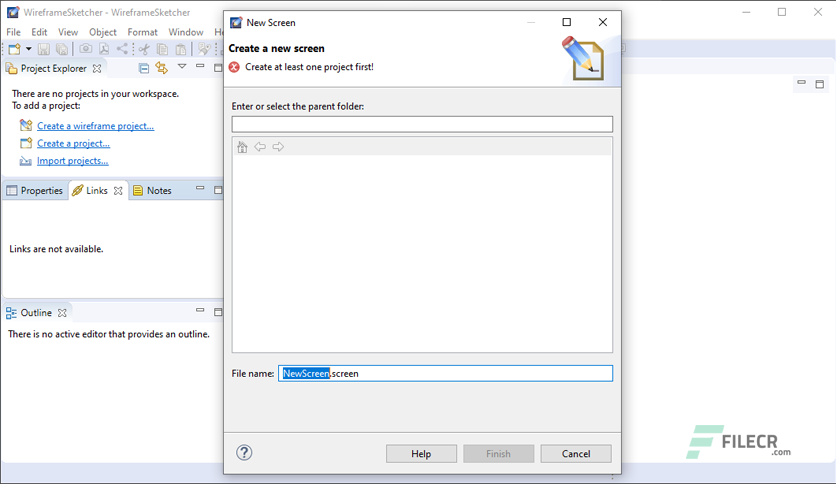Image resolution: width=836 pixels, height=484 pixels.
Task: Click the Collapse All icon in Project Explorer
Action: (x=143, y=68)
